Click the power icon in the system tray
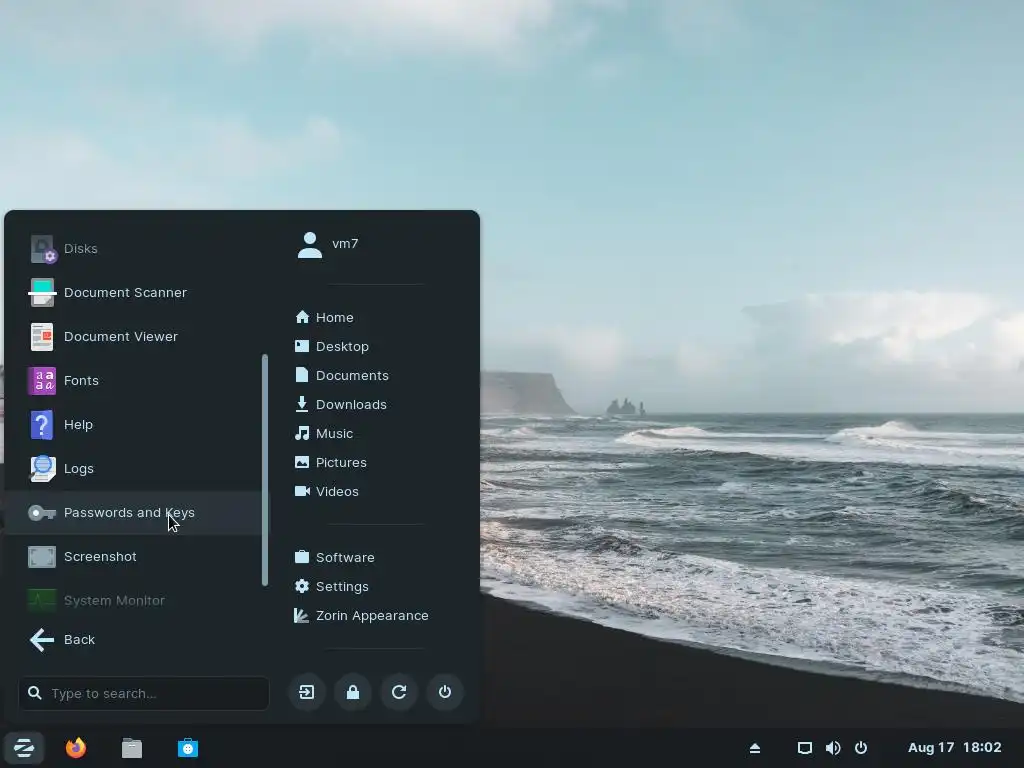 coord(861,748)
